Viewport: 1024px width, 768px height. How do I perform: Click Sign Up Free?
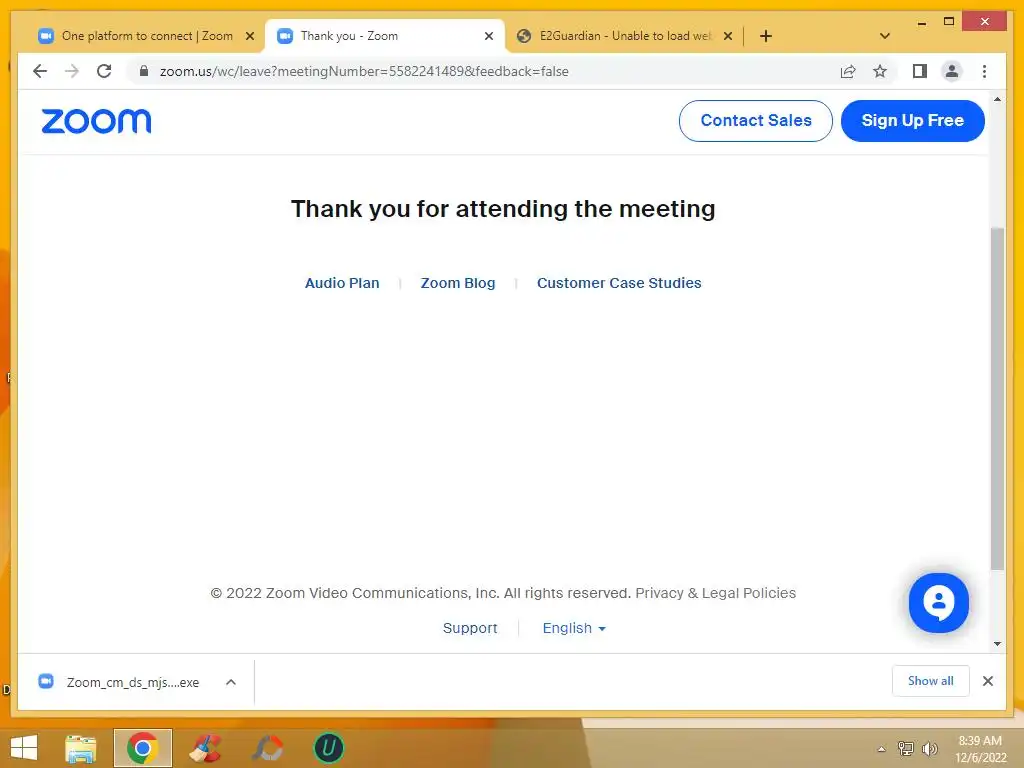[912, 121]
